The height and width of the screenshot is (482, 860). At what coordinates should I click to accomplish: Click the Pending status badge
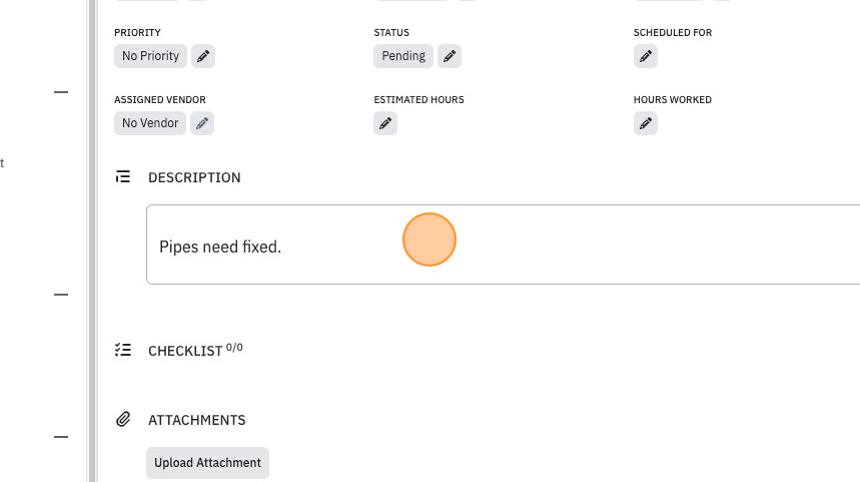403,56
